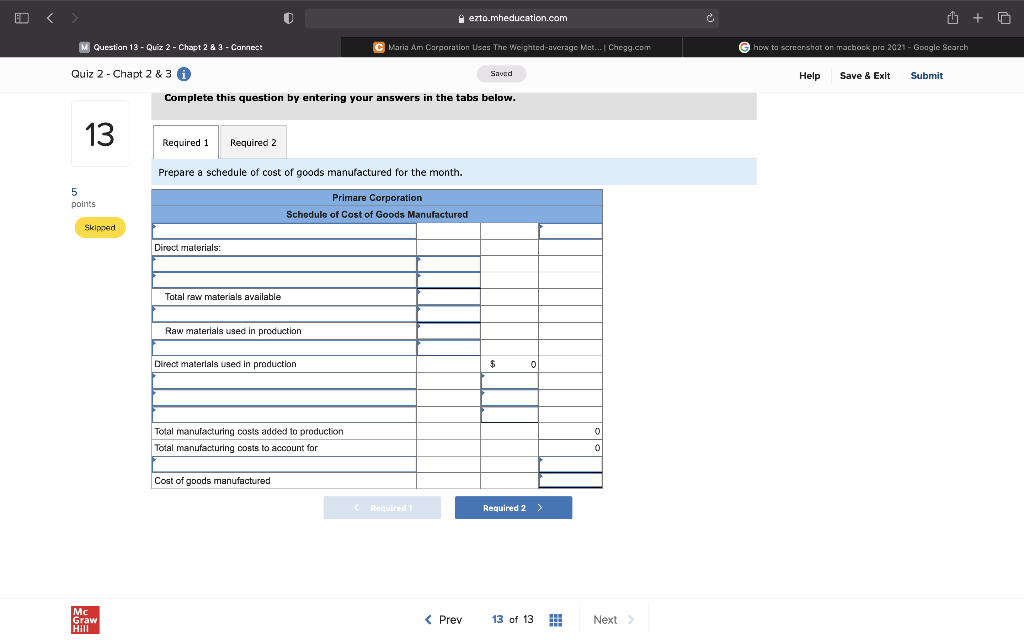Open dropdown row above Cost of goods manufactured
Screen dimensions: 1024x640
tap(284, 464)
